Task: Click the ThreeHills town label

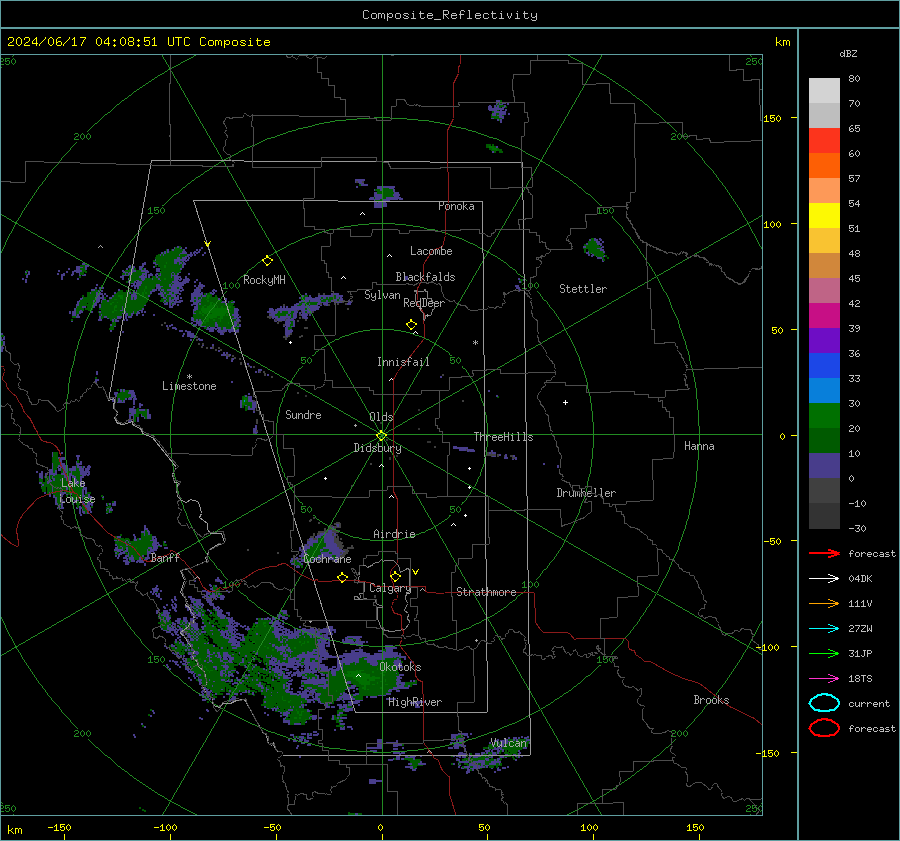Action: [x=503, y=437]
